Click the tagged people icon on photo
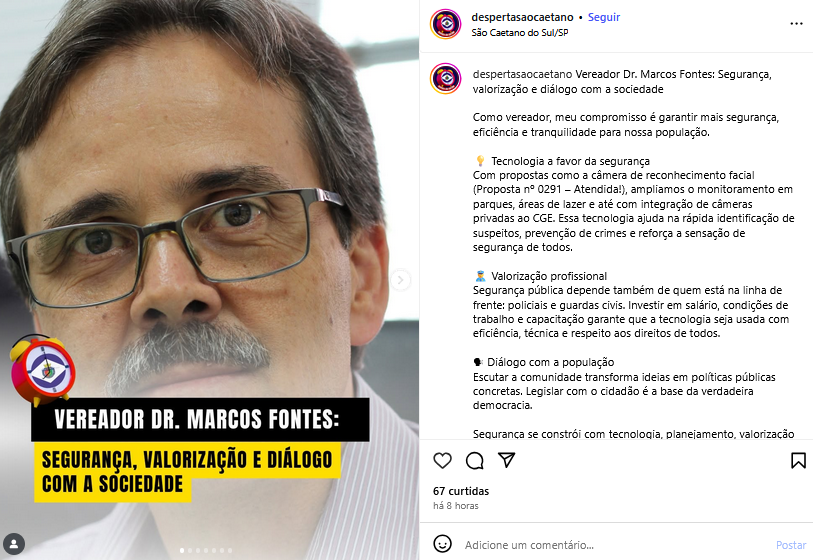 tap(14, 544)
